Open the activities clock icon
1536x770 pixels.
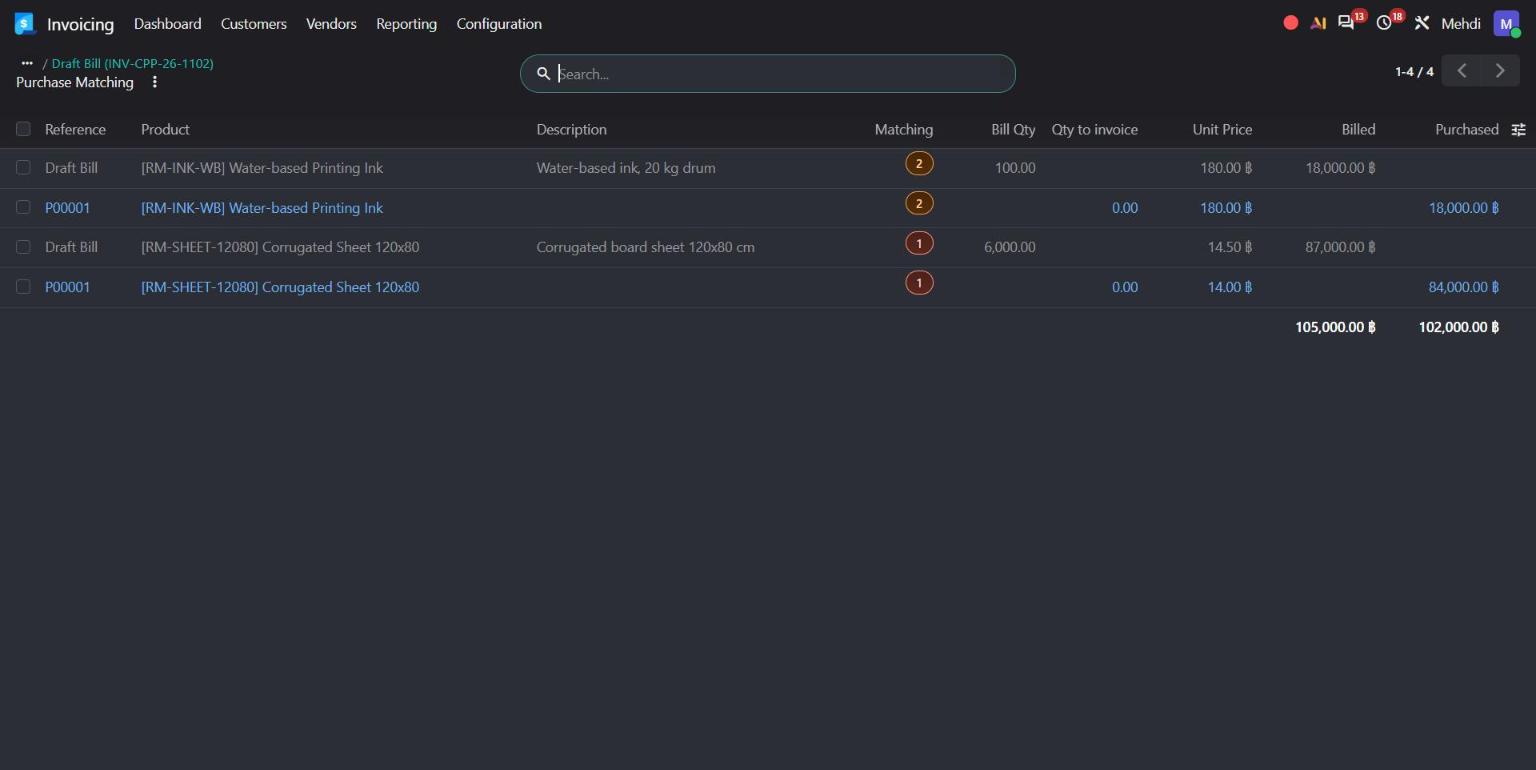tap(1385, 22)
